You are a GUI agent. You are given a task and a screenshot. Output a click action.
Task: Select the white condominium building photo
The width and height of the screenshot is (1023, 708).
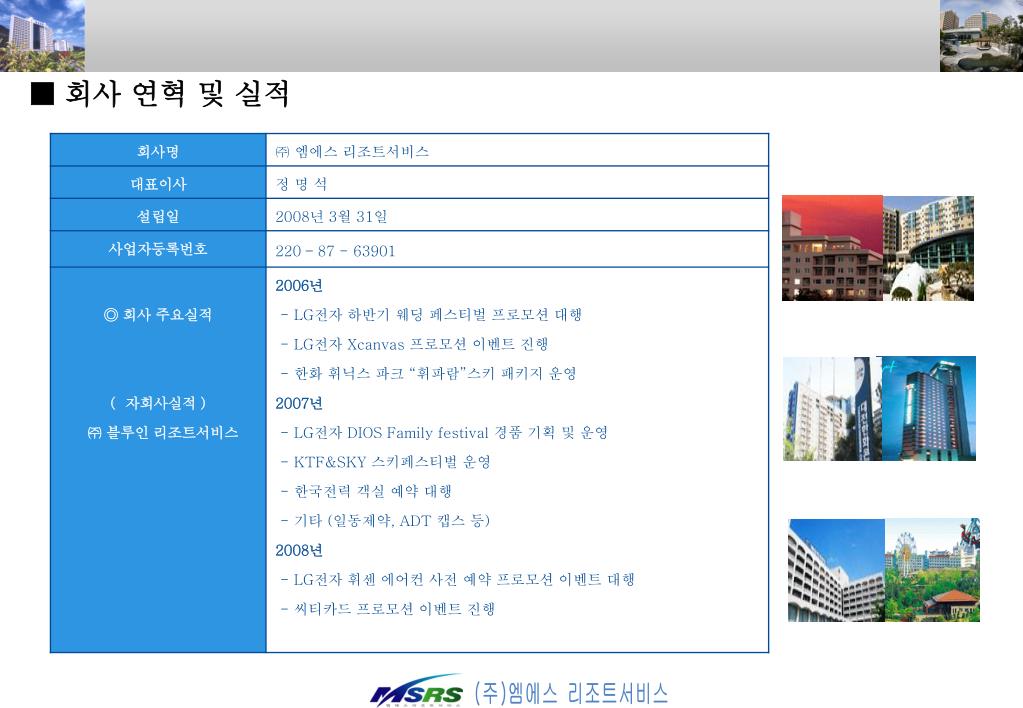pyautogui.click(x=836, y=570)
